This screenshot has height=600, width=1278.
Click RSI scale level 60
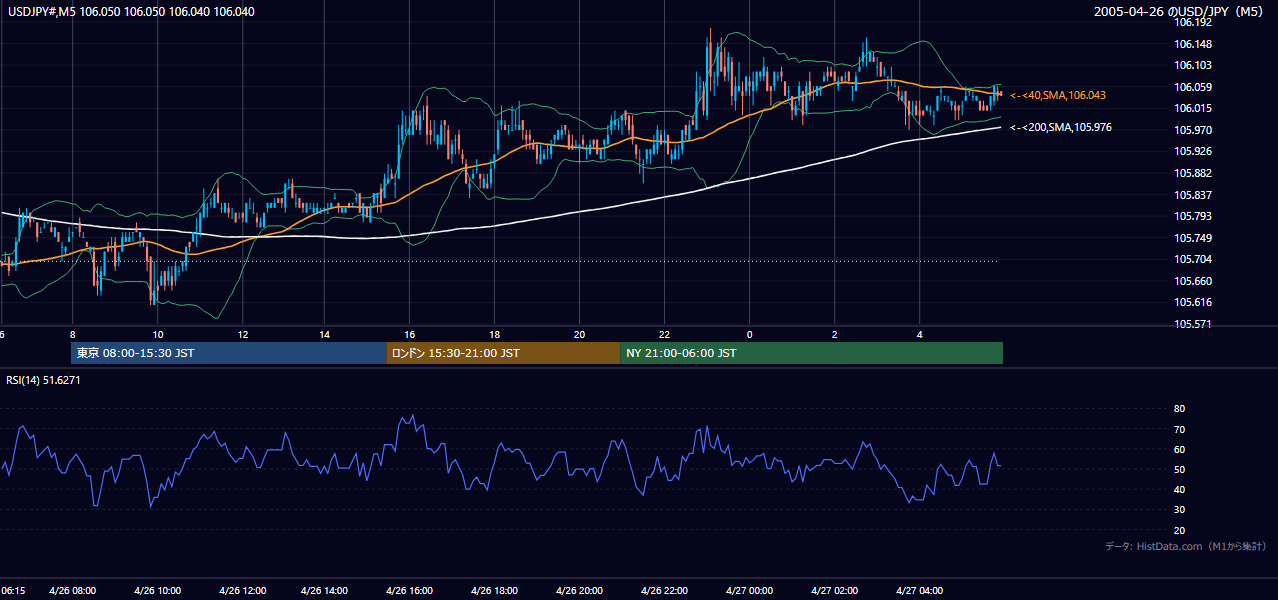point(1179,450)
